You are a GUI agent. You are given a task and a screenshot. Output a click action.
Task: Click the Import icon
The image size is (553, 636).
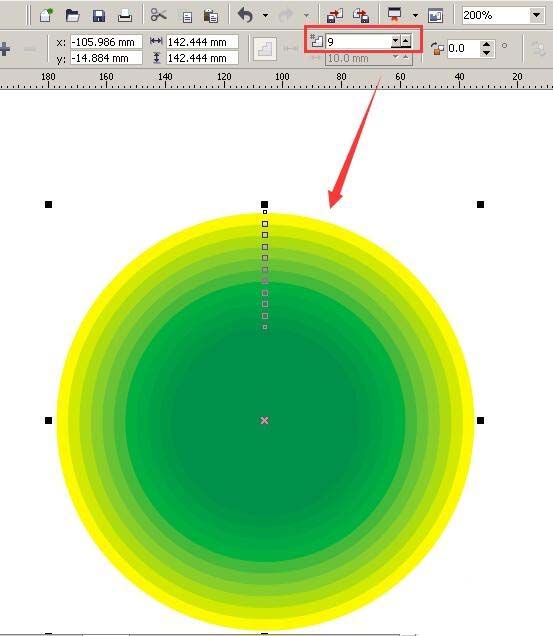coord(335,15)
